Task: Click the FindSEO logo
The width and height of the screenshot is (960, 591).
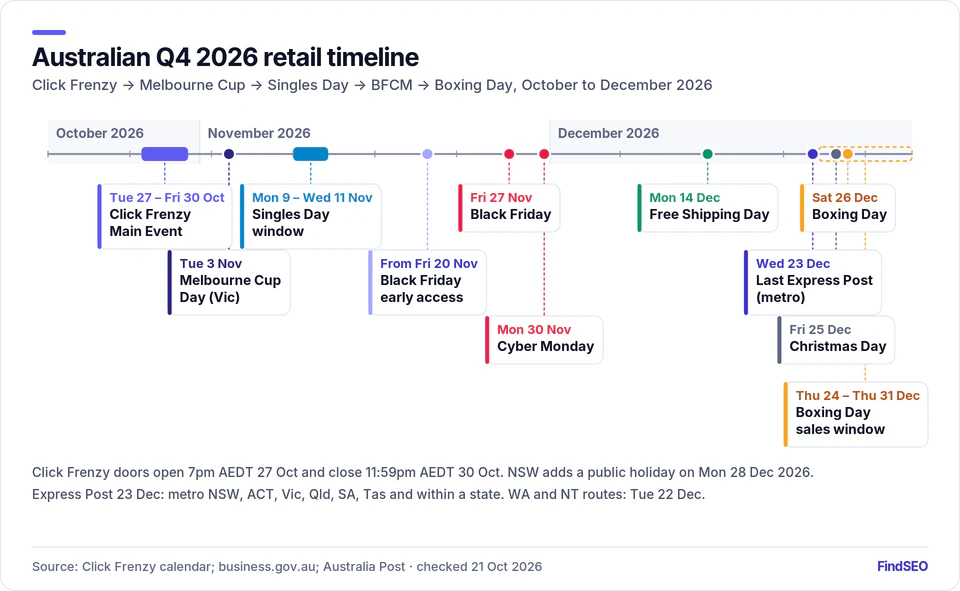Action: [902, 567]
